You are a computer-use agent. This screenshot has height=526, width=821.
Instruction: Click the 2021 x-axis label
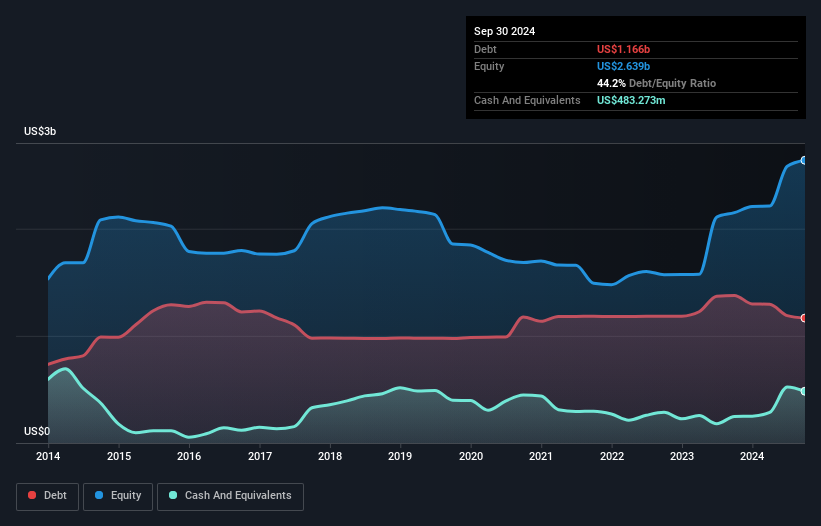pyautogui.click(x=541, y=456)
